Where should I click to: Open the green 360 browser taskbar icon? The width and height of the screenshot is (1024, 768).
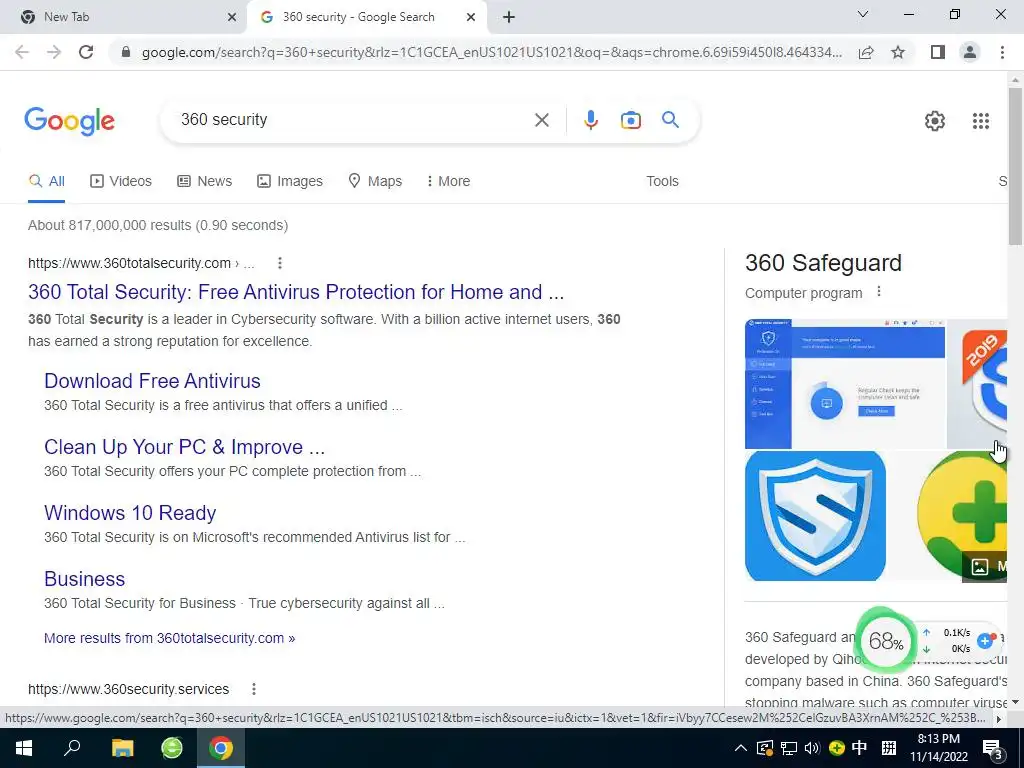pos(172,748)
